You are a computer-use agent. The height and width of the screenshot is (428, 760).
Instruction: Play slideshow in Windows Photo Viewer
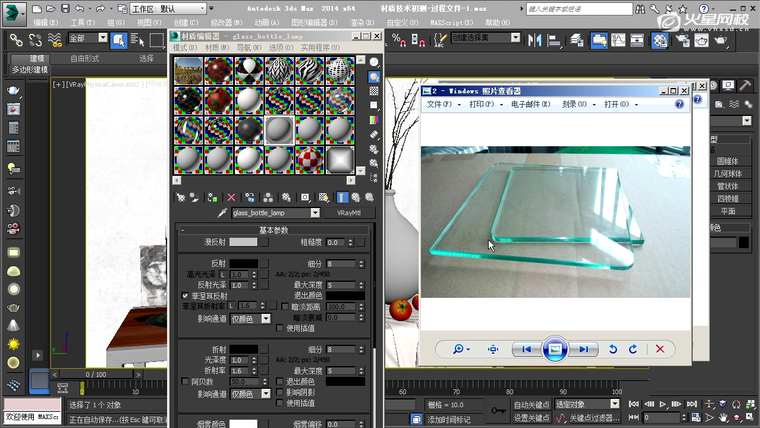click(x=555, y=349)
